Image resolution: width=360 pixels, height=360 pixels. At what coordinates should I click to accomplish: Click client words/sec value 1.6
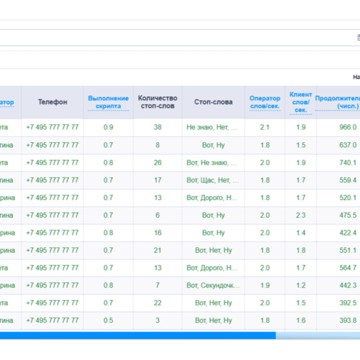click(x=301, y=320)
